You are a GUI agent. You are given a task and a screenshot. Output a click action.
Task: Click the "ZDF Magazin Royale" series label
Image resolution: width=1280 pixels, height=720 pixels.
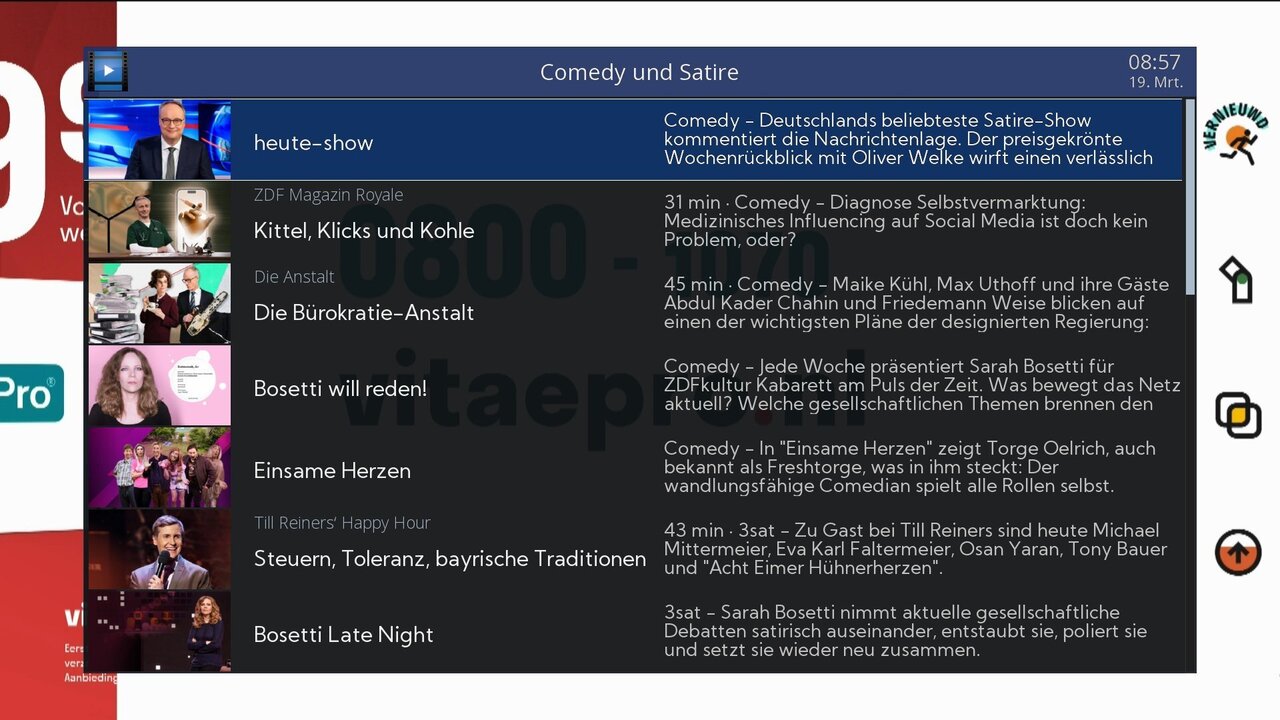point(329,195)
